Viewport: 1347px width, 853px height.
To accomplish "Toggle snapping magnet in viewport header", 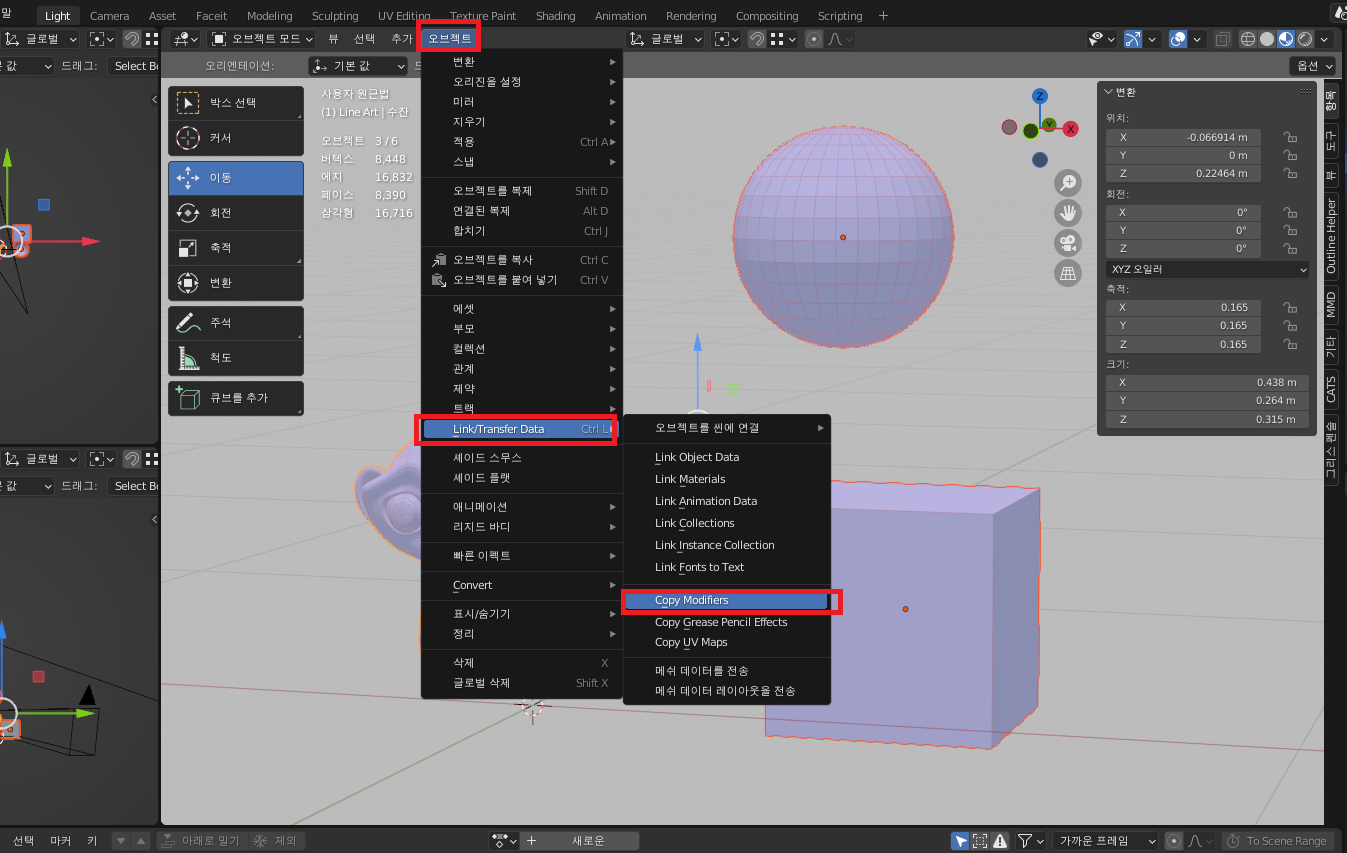I will (x=758, y=39).
